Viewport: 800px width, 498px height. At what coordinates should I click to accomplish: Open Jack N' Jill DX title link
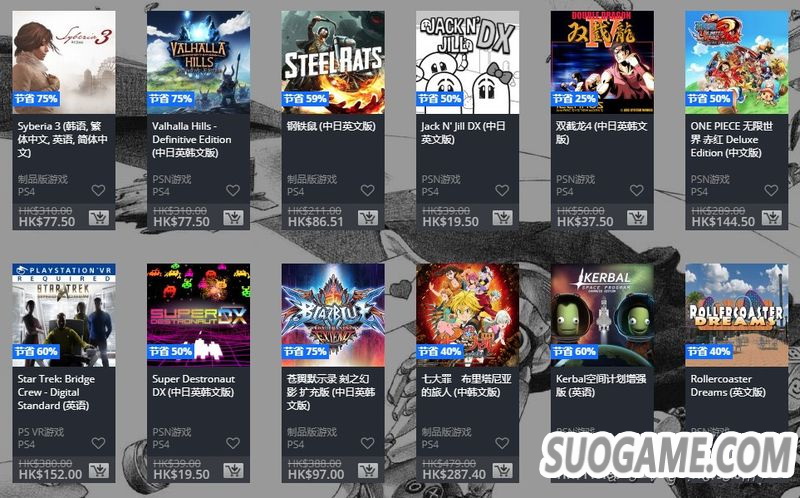coord(463,133)
